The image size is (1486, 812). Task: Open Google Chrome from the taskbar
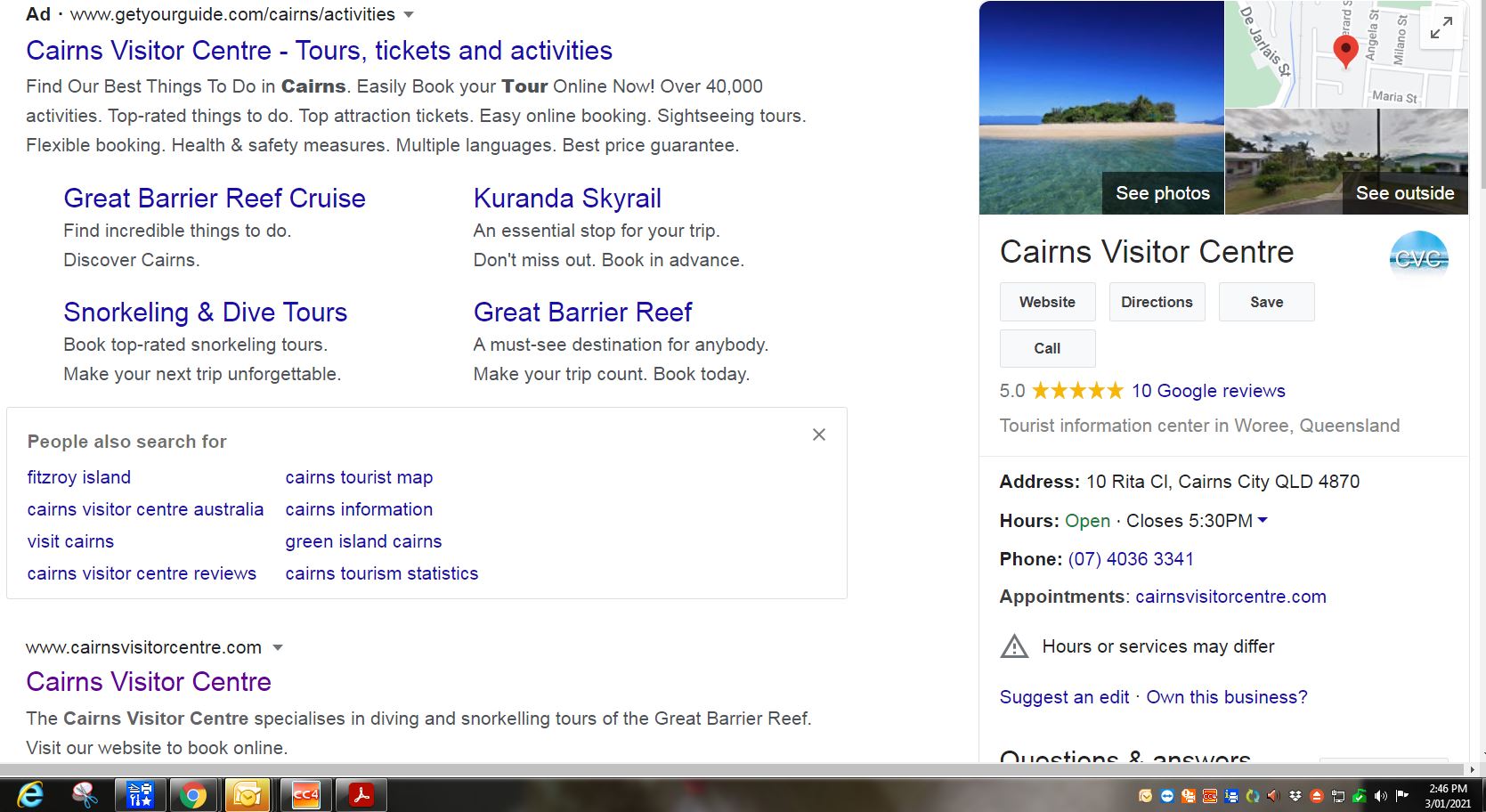[x=194, y=795]
